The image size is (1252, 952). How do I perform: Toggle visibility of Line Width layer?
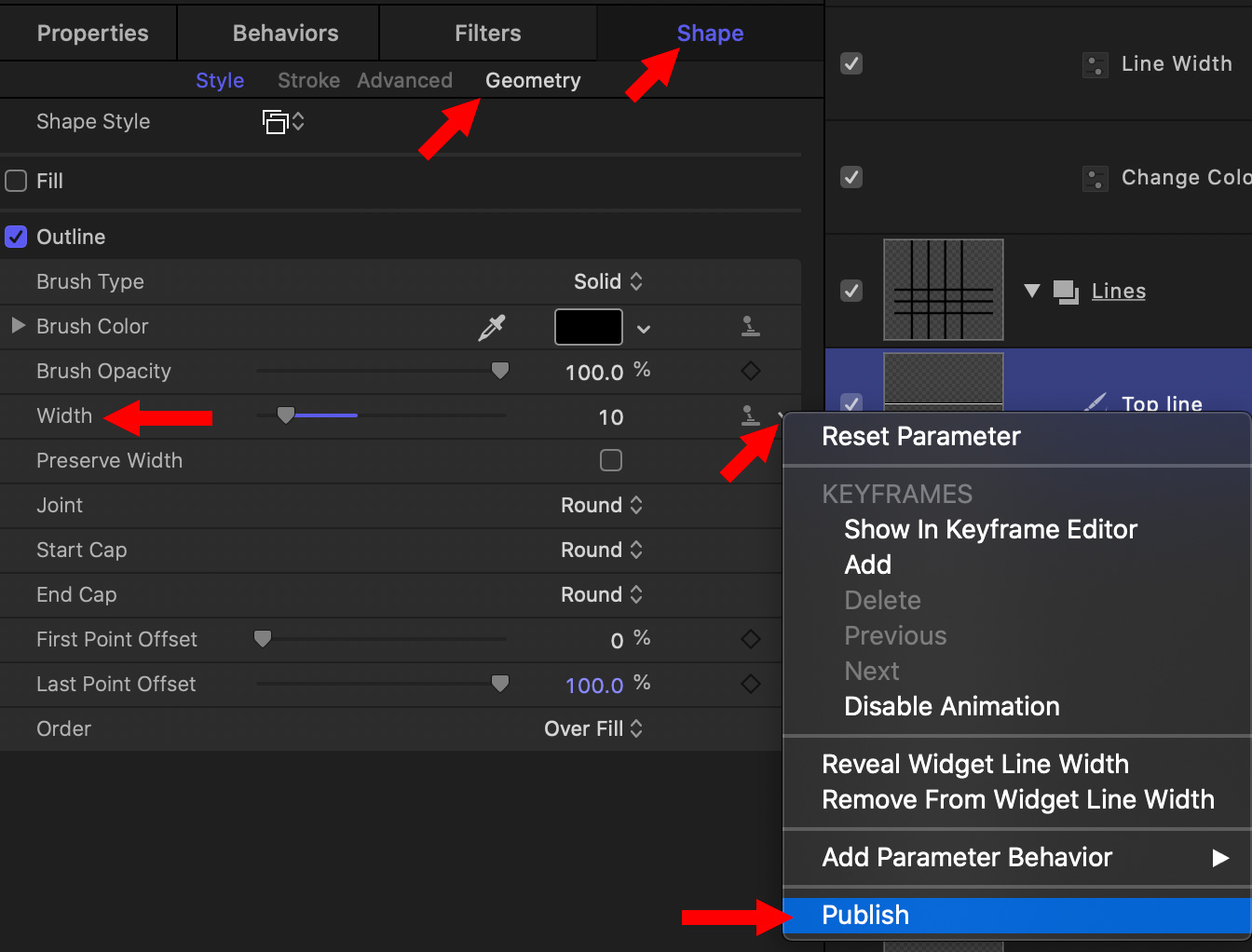[x=851, y=63]
